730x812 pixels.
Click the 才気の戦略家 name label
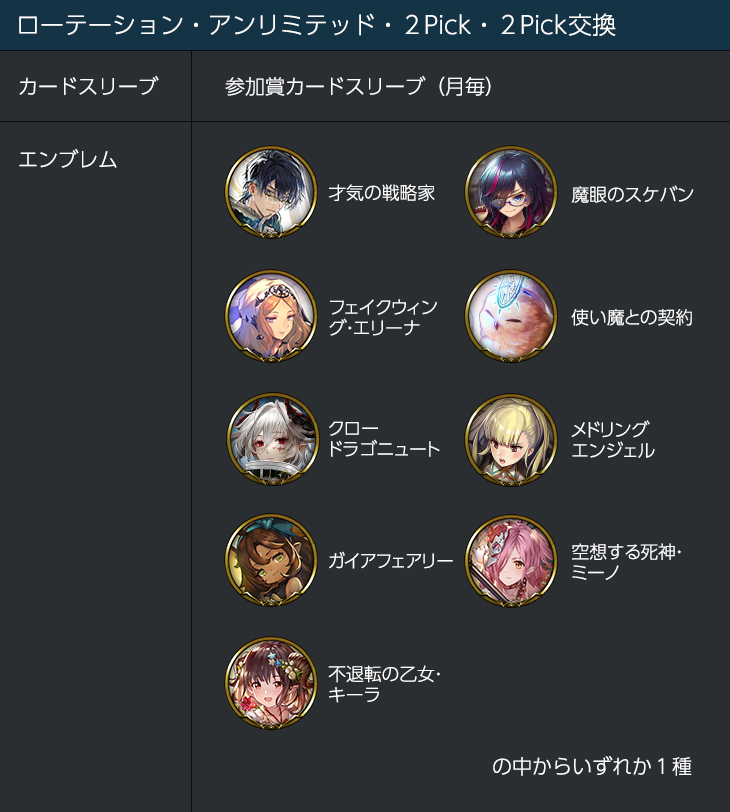[x=382, y=193]
